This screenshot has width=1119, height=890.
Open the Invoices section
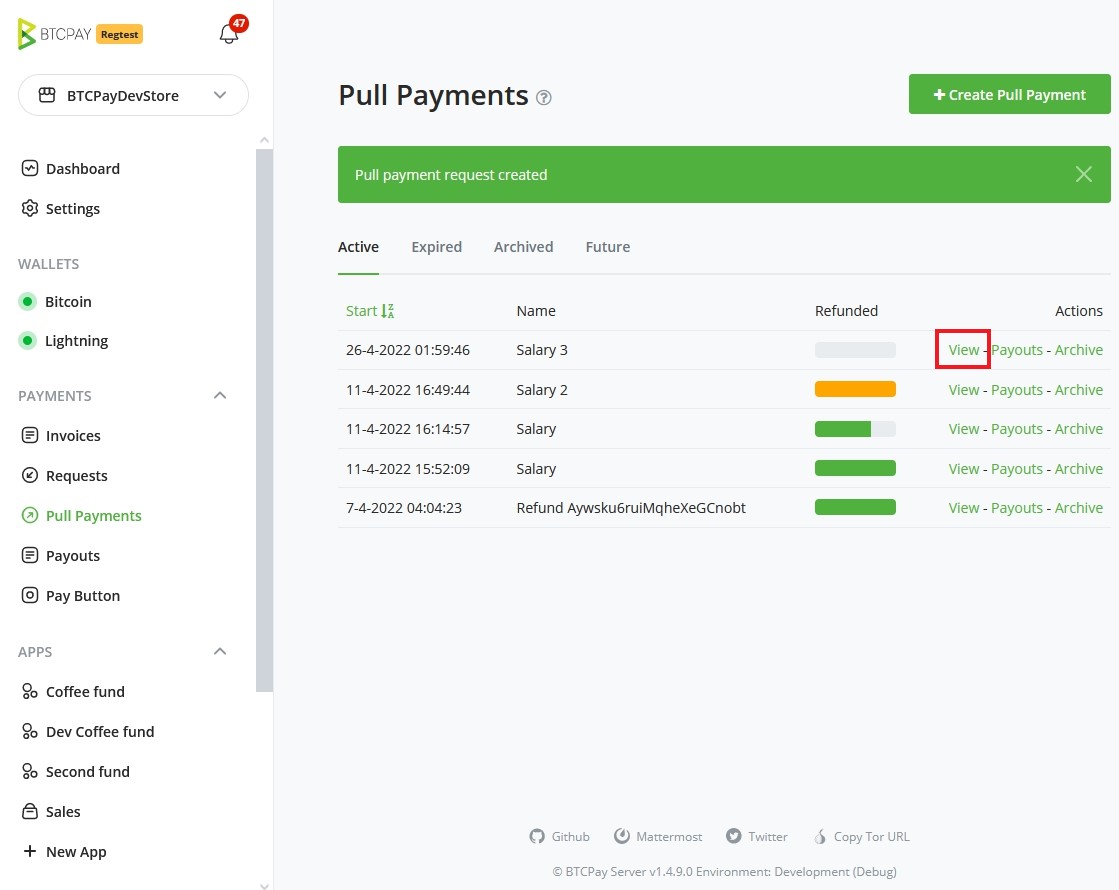[73, 435]
